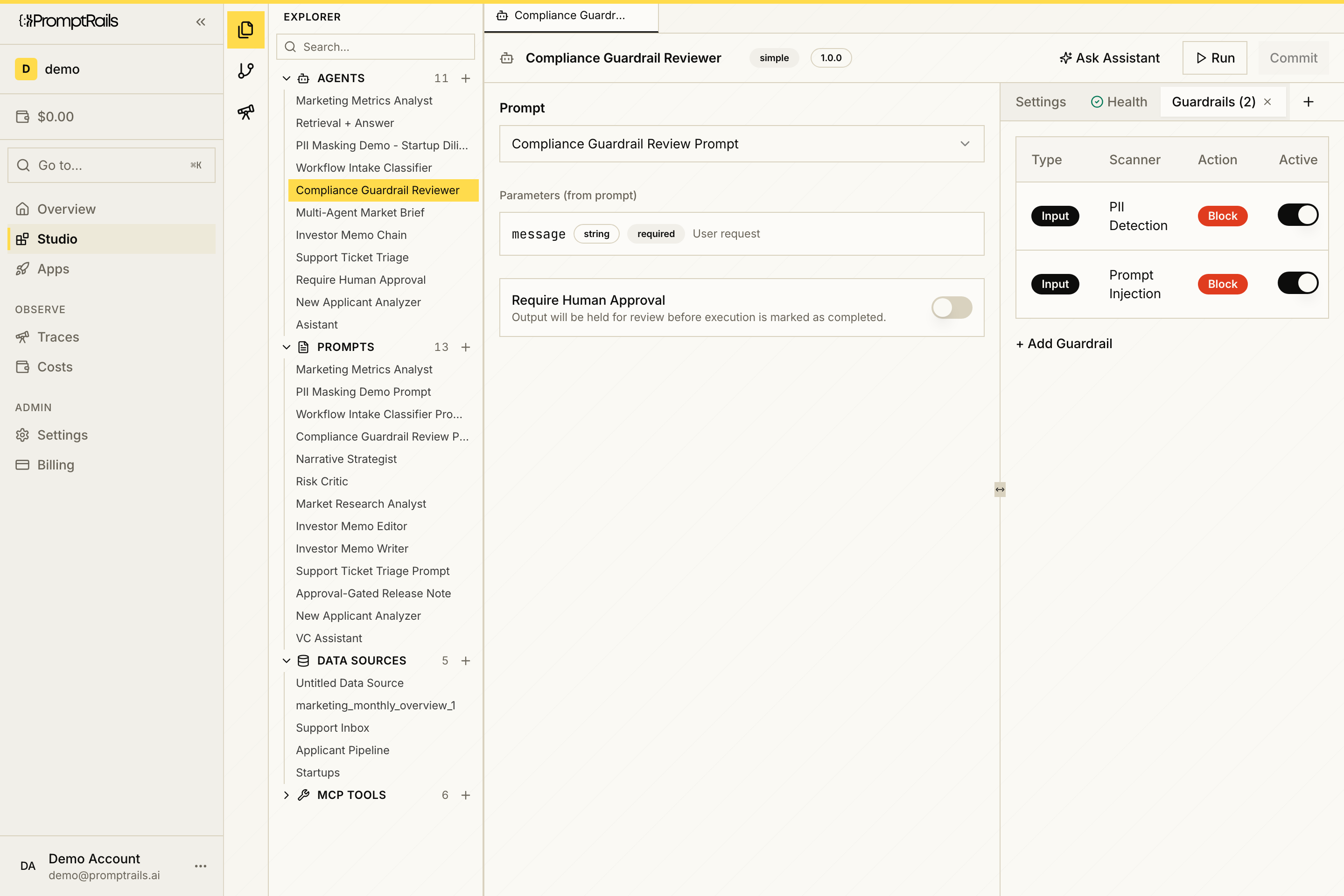The width and height of the screenshot is (1344, 896).
Task: Open Billing in sidebar
Action: point(112,465)
